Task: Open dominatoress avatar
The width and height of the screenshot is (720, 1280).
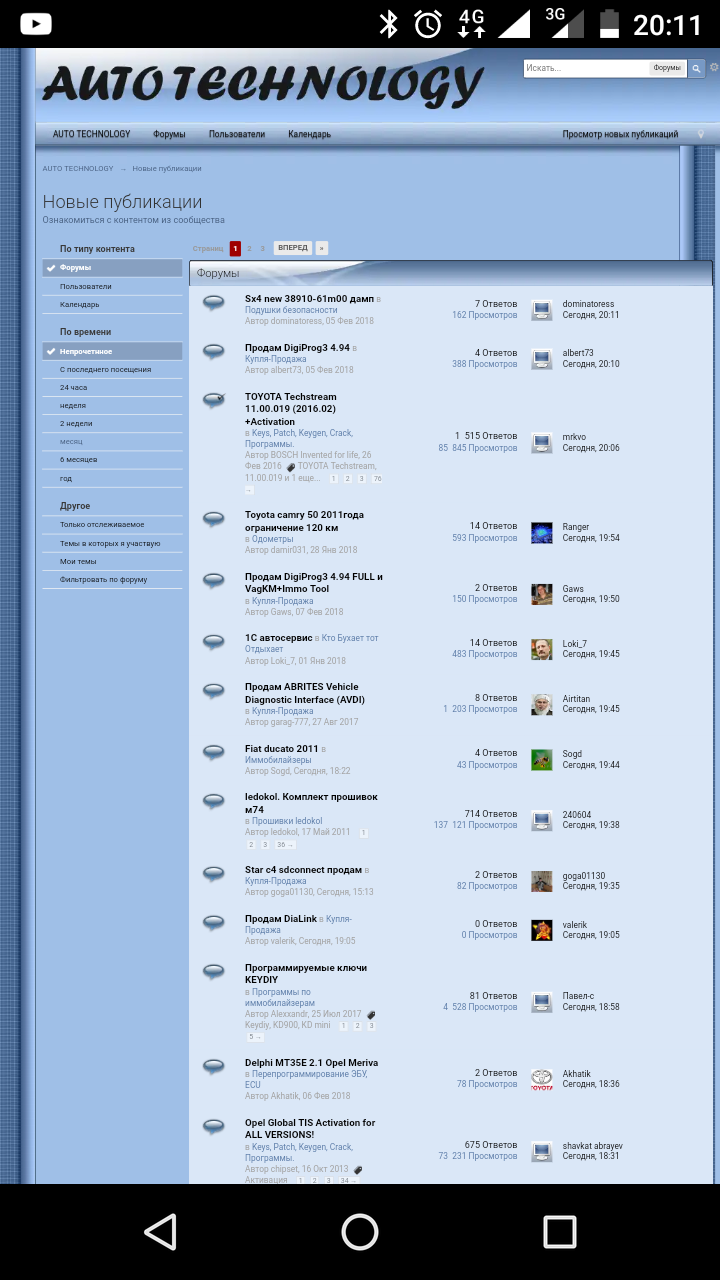Action: (x=541, y=310)
